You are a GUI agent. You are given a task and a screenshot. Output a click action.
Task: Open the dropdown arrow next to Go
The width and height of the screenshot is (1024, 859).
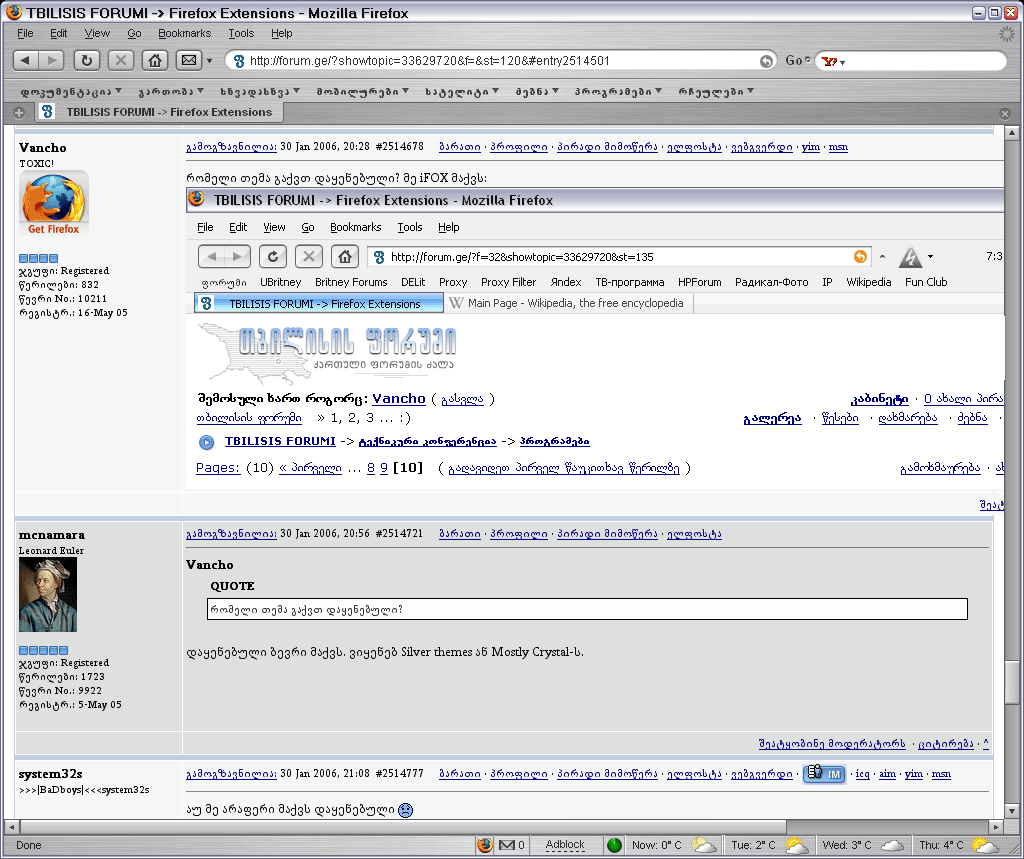point(808,60)
